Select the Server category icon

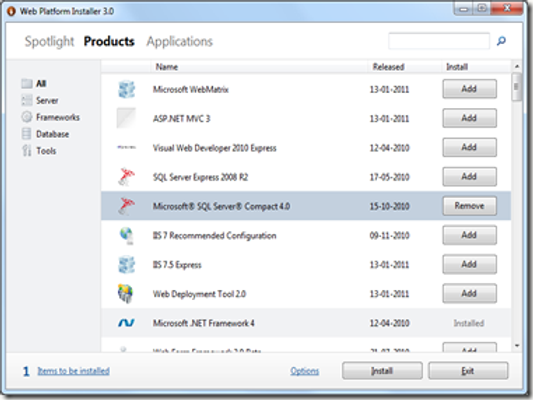[27, 100]
